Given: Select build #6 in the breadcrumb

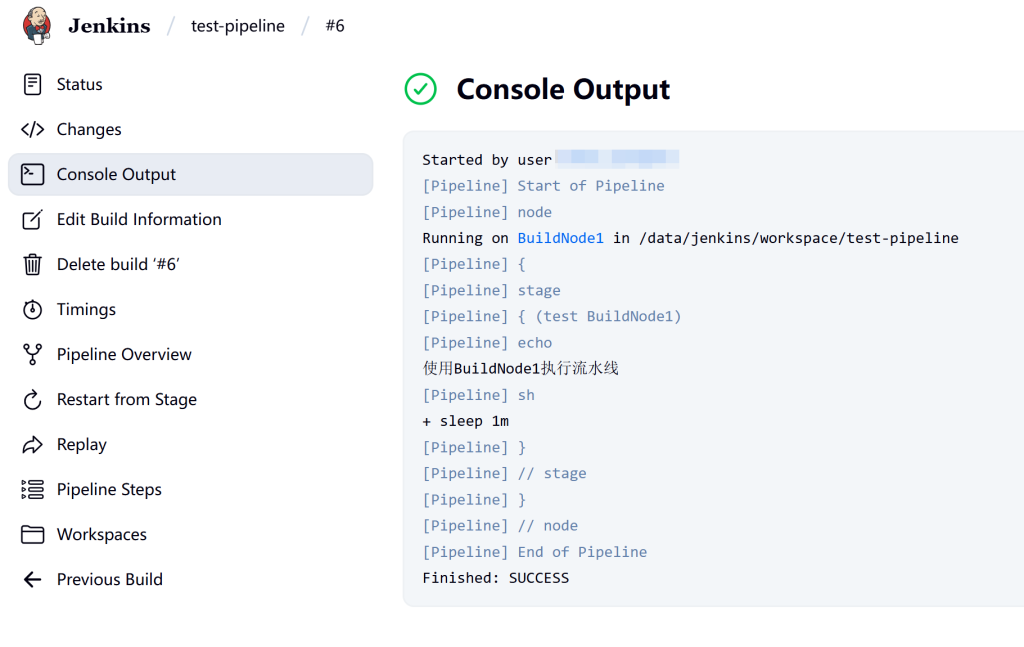Looking at the screenshot, I should click(335, 26).
